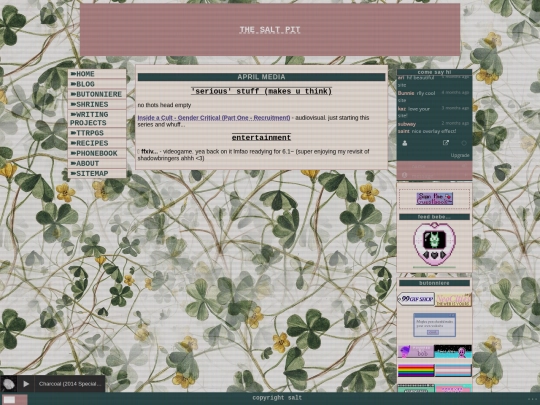Click the APRIL MEDIA heading bar

[x=261, y=77]
